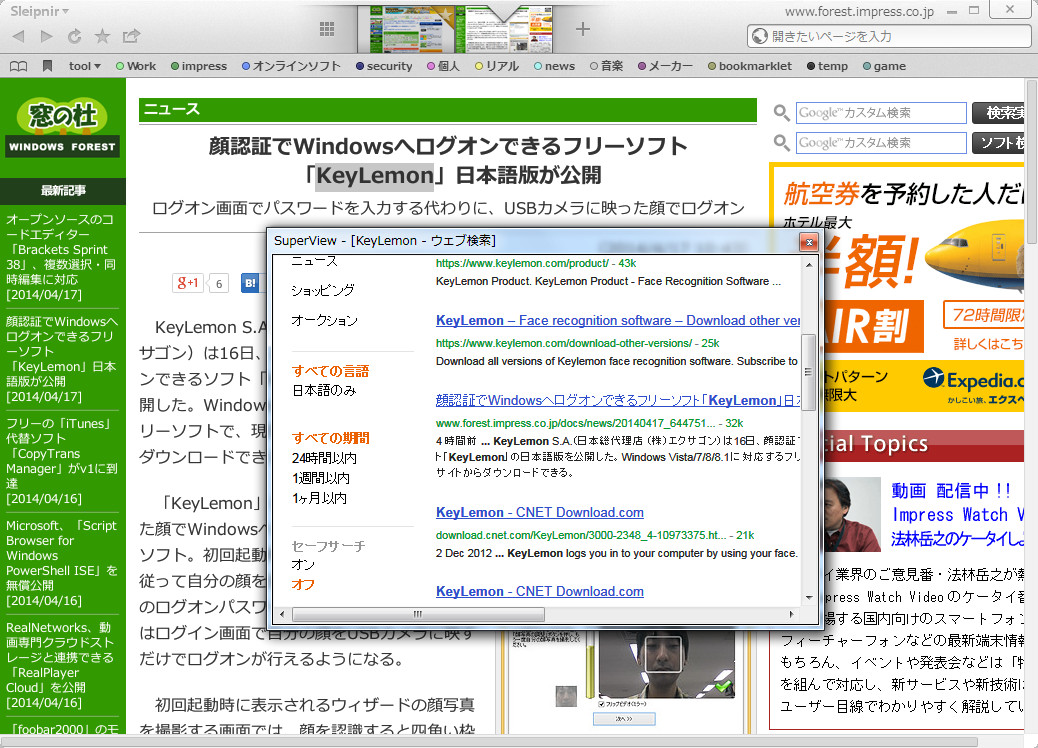Click the share icon in the toolbar
1038x748 pixels.
[131, 36]
